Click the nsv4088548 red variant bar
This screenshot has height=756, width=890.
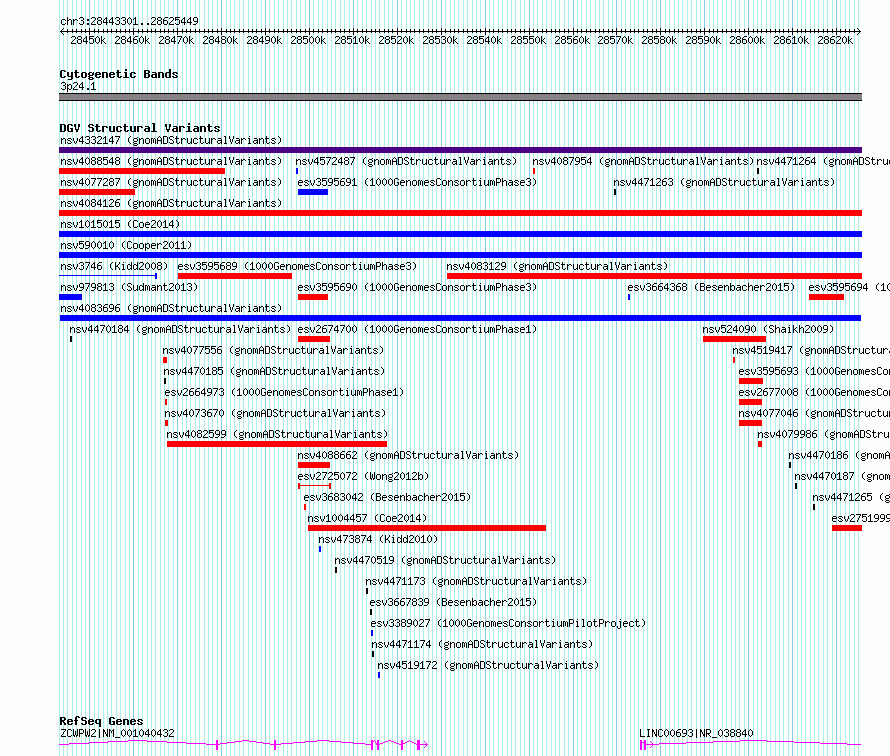tap(142, 171)
